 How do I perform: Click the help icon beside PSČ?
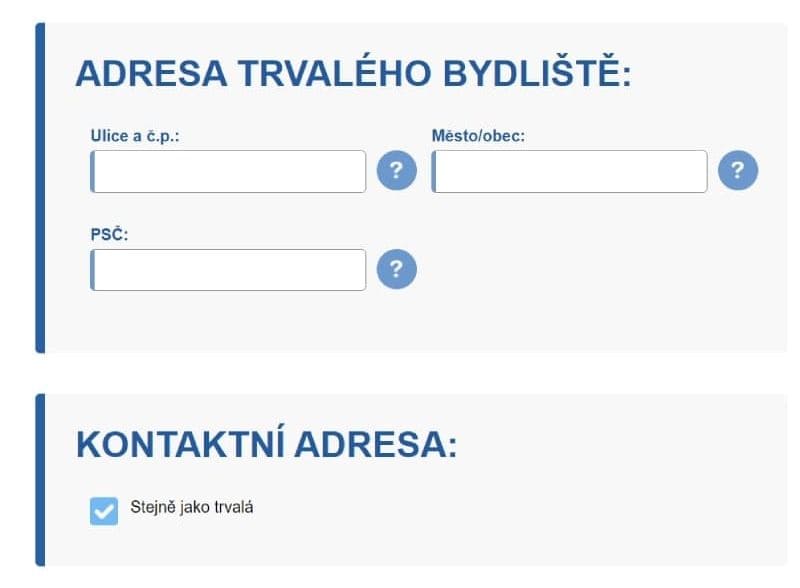pyautogui.click(x=396, y=269)
